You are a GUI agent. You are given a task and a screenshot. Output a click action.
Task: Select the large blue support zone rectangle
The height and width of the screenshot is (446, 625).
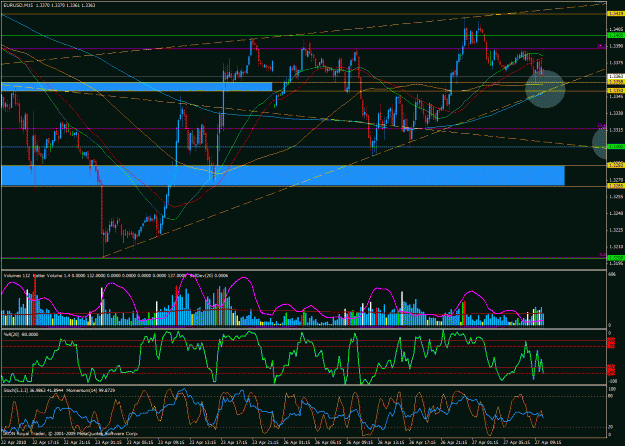pyautogui.click(x=283, y=176)
